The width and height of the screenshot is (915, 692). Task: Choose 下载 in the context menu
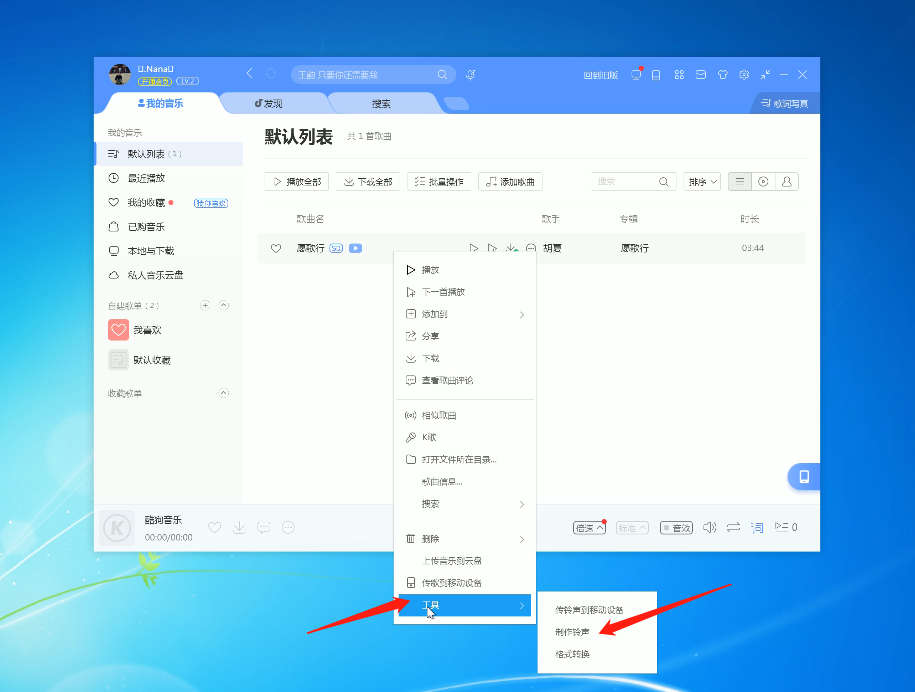click(x=465, y=358)
